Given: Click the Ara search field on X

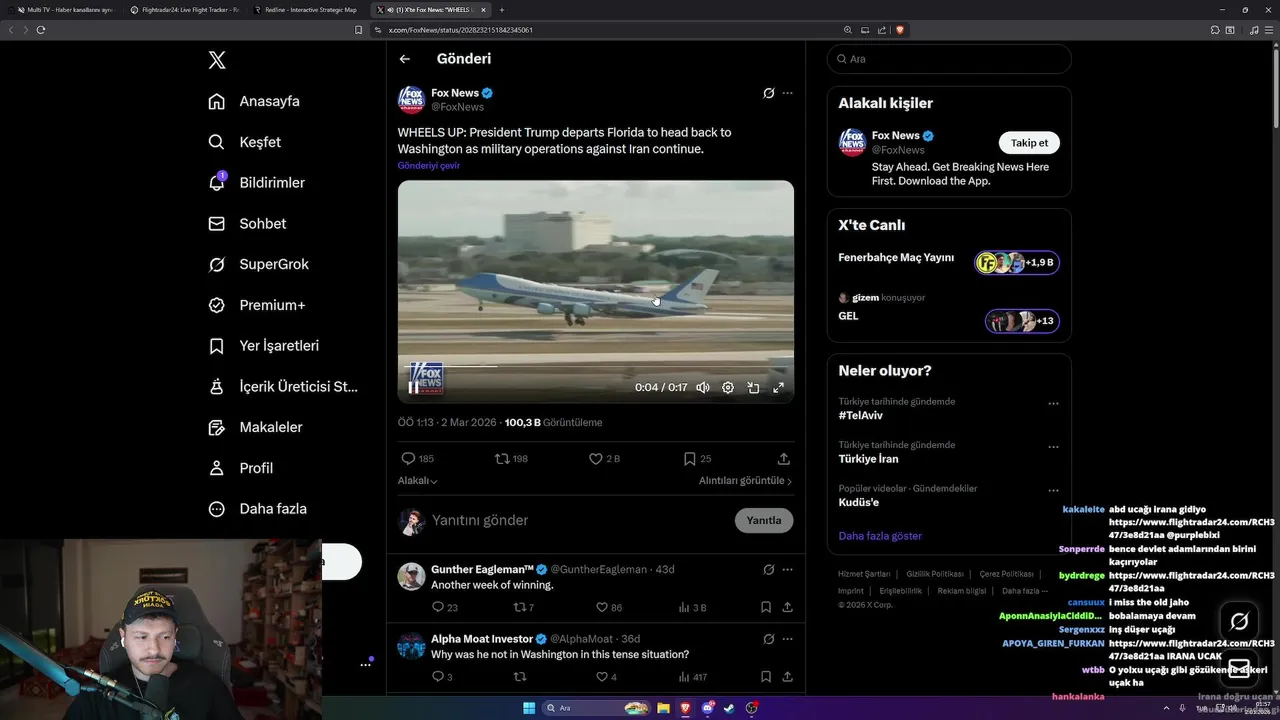Looking at the screenshot, I should pyautogui.click(x=949, y=59).
